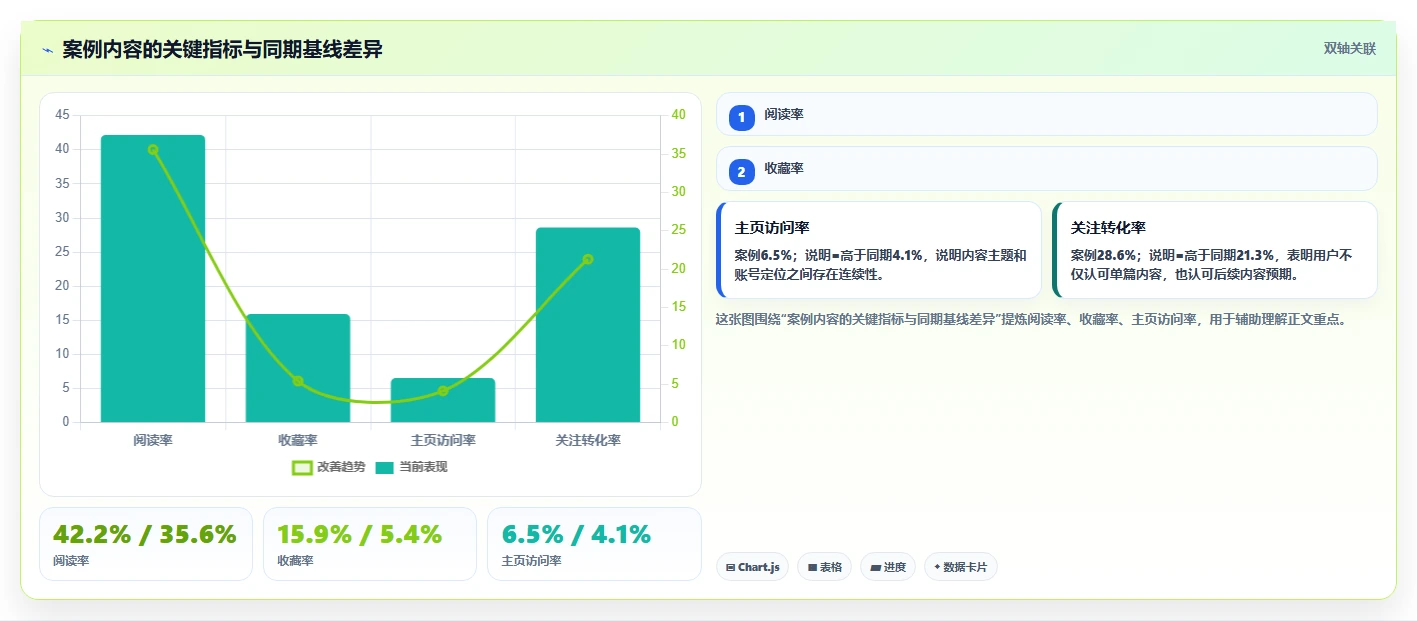
Task: Click the 双轴关联 label in the header
Action: 1350,49
